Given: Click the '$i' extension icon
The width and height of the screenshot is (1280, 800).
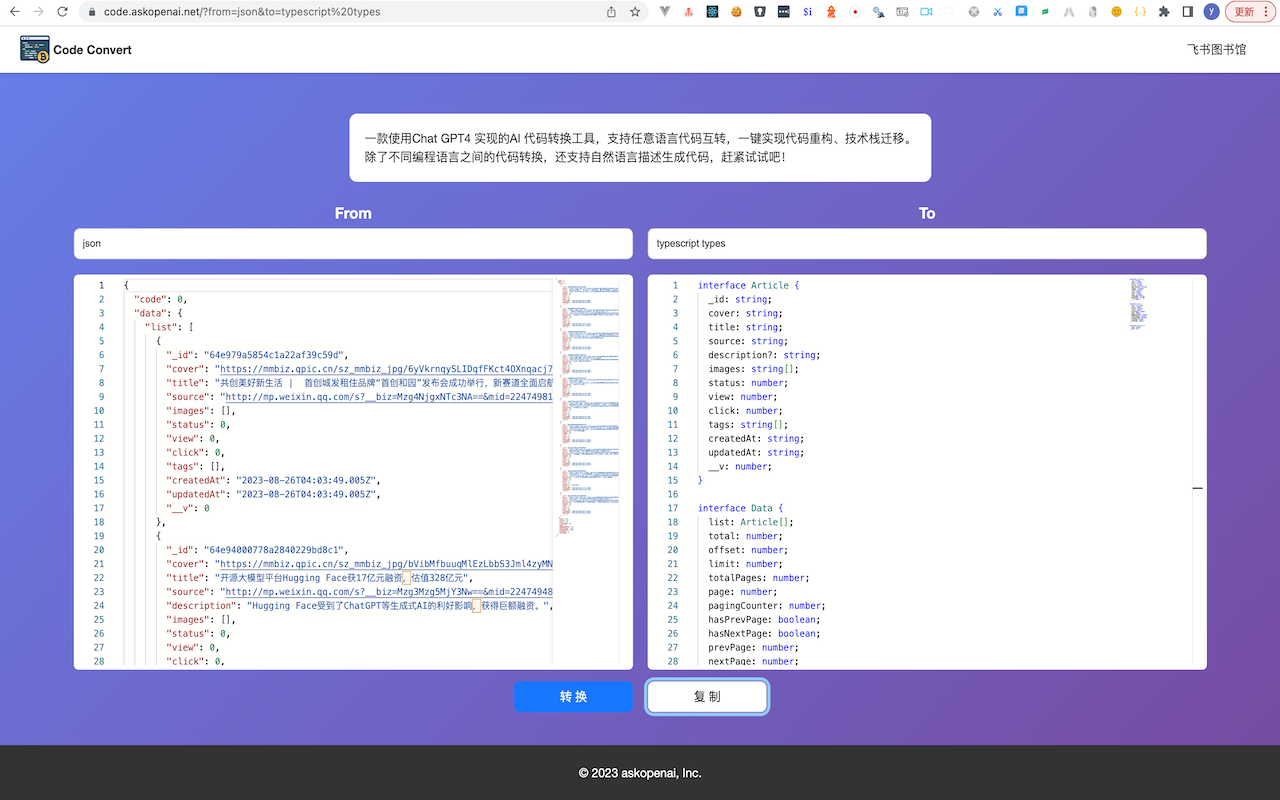Looking at the screenshot, I should tap(808, 12).
